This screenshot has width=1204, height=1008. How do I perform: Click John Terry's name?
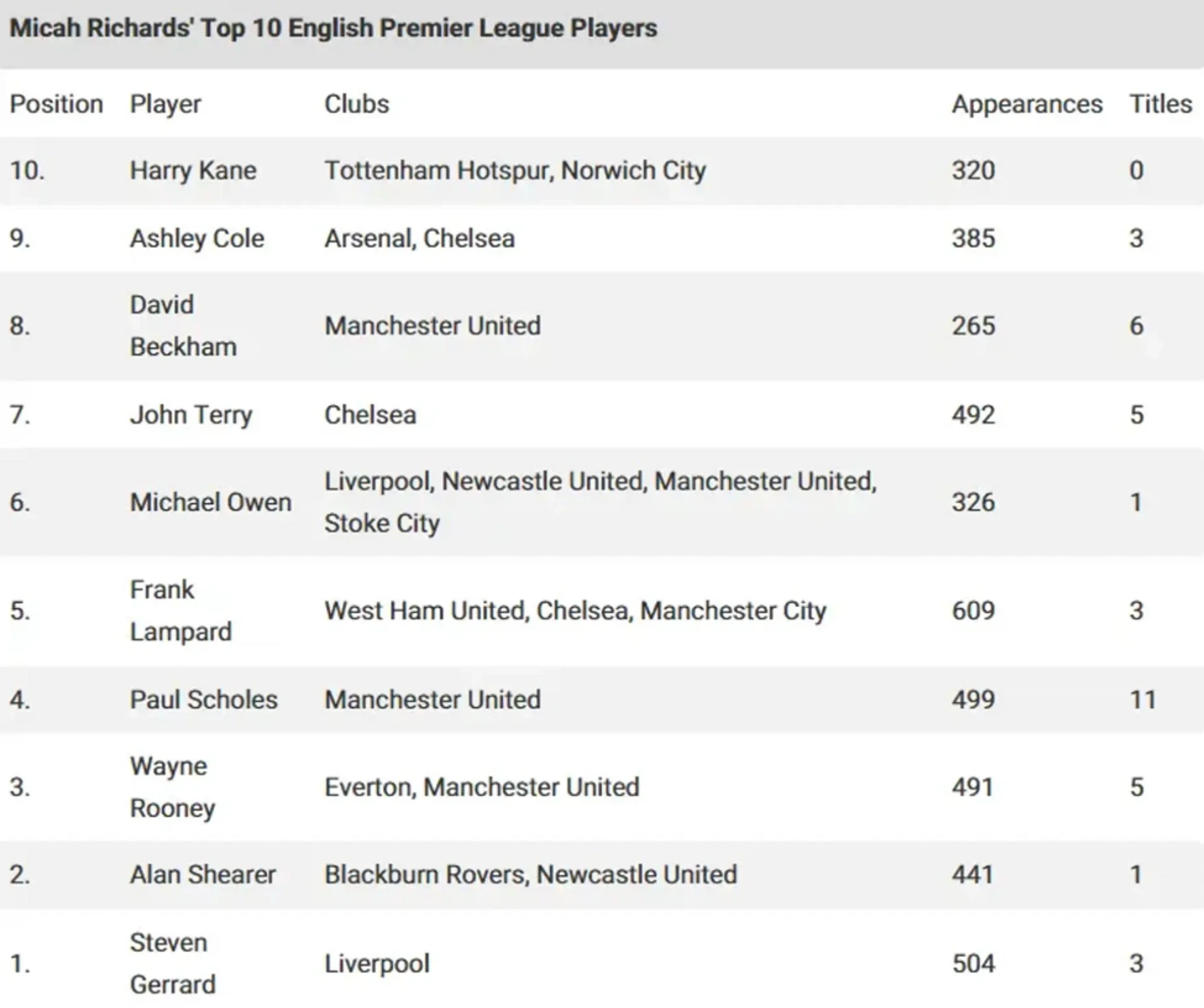pyautogui.click(x=190, y=415)
